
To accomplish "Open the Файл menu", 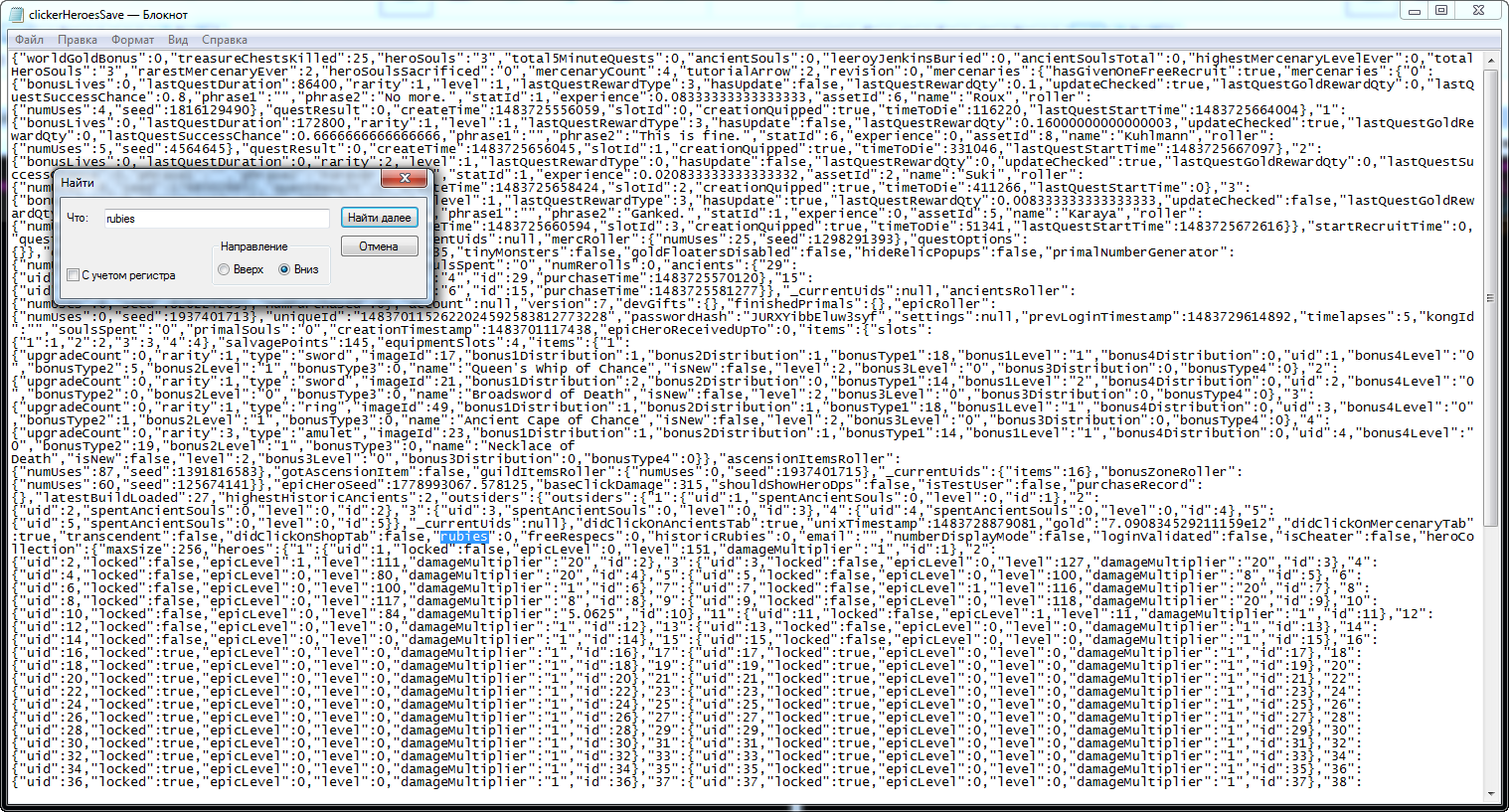I will coord(29,40).
